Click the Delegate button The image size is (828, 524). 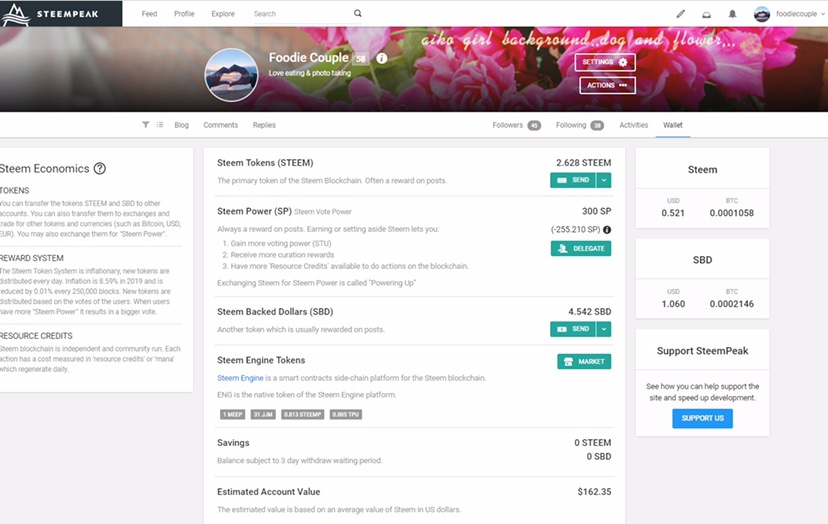coord(580,248)
